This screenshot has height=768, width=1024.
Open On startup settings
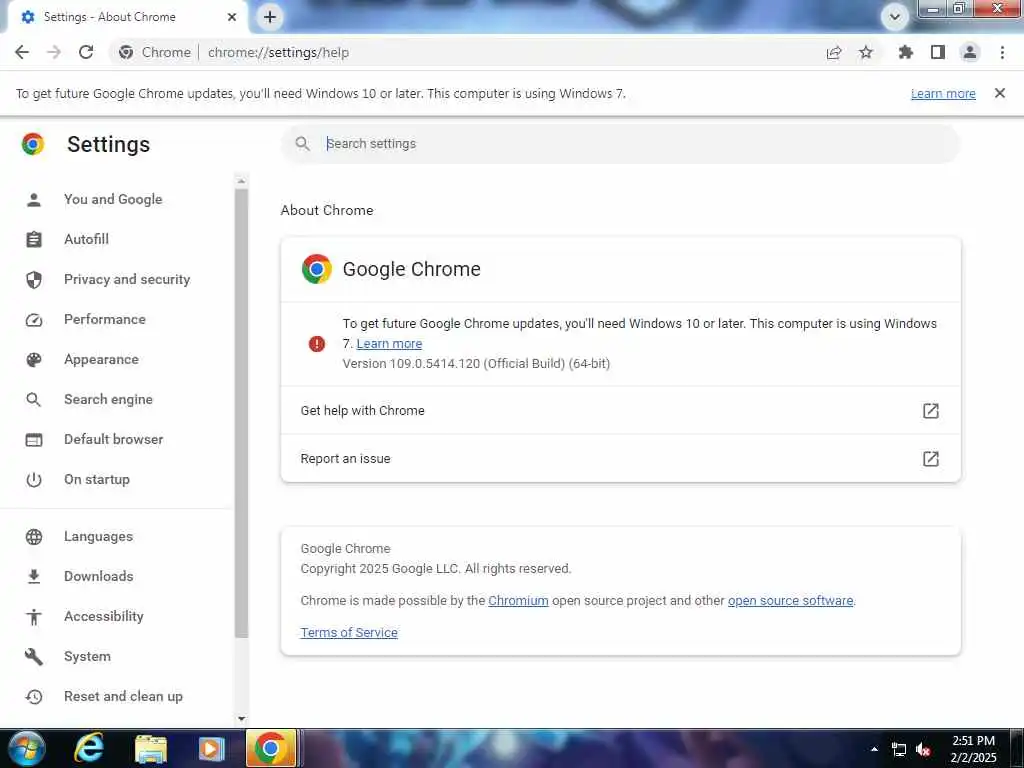click(x=97, y=479)
